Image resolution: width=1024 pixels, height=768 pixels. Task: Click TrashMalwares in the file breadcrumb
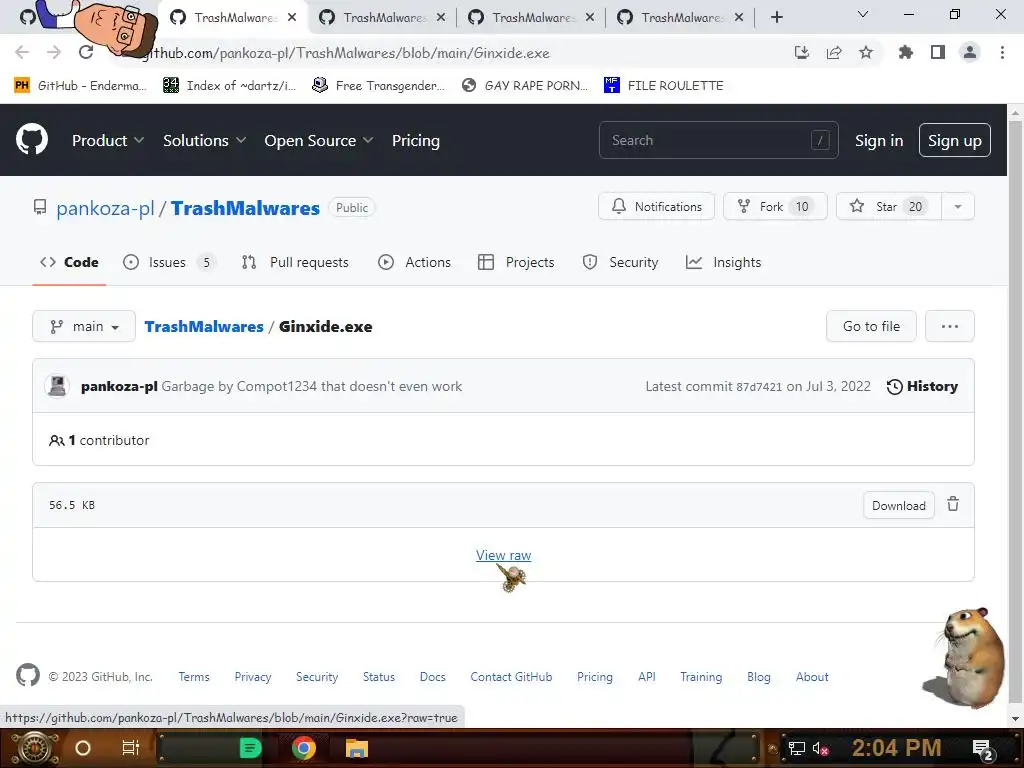pyautogui.click(x=204, y=327)
